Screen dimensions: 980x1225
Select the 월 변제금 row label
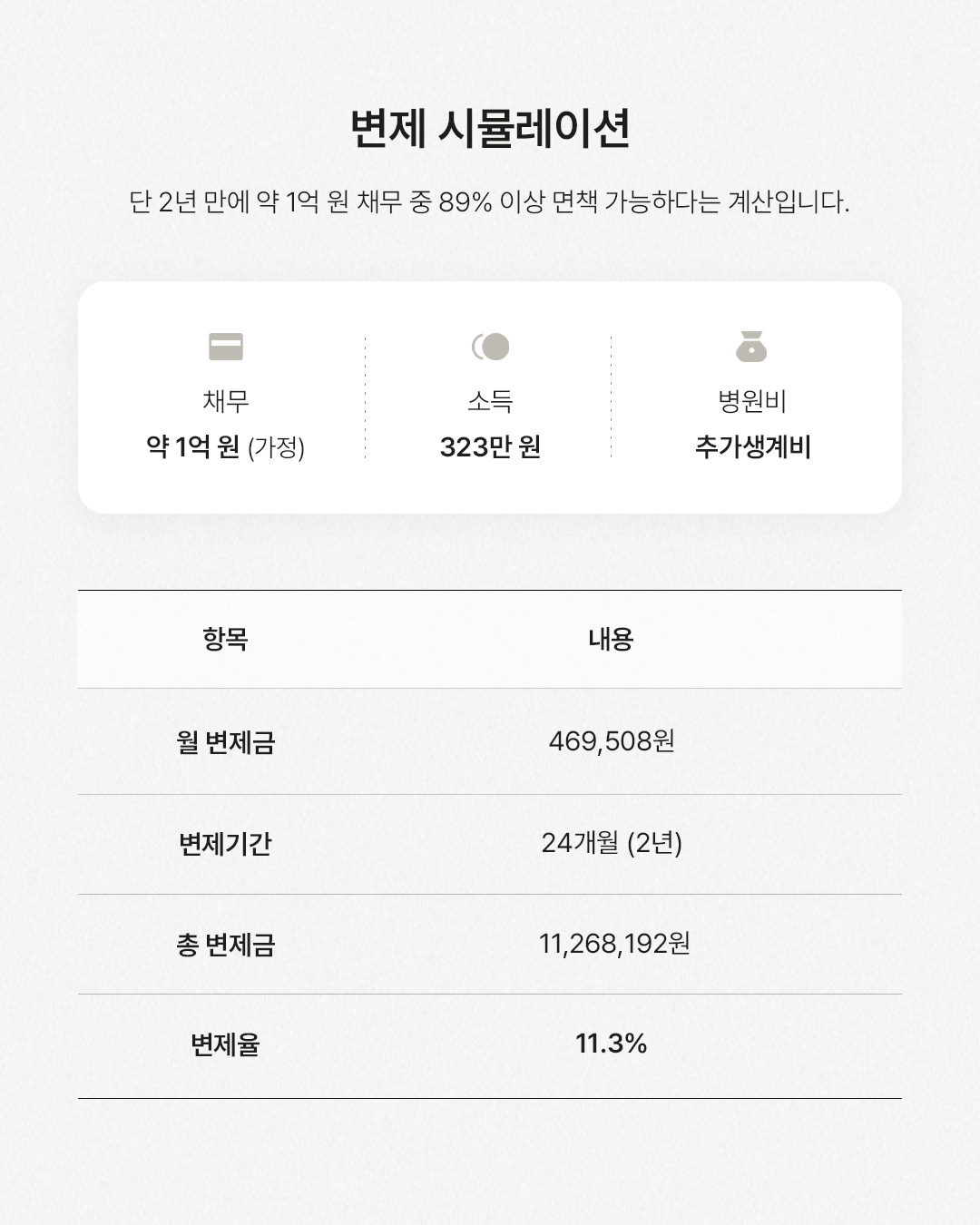click(226, 742)
